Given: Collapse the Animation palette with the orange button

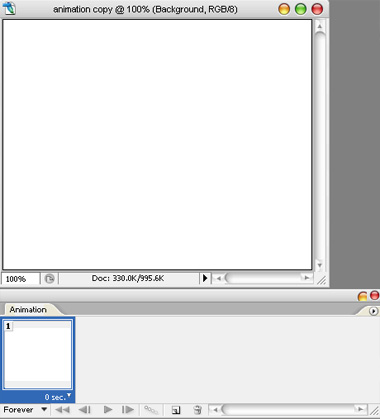Looking at the screenshot, I should (x=362, y=296).
